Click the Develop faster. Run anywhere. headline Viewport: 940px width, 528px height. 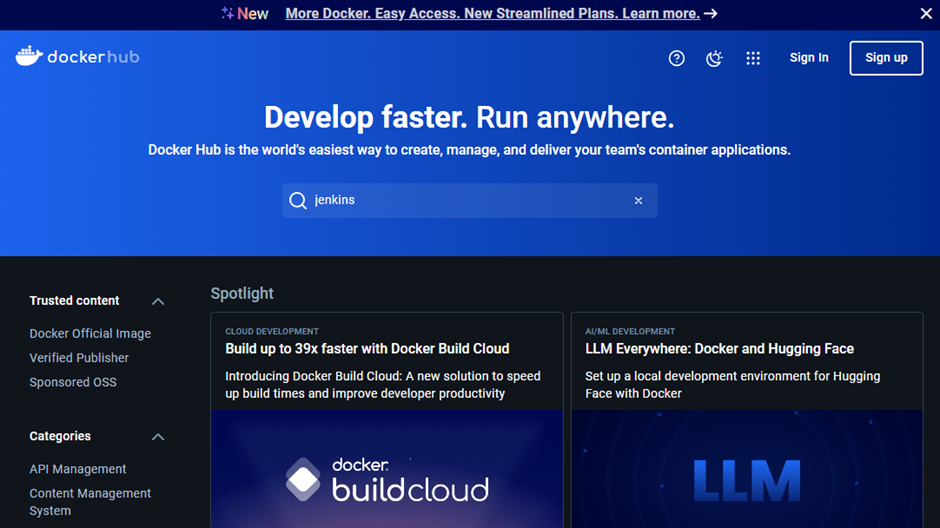pos(469,117)
